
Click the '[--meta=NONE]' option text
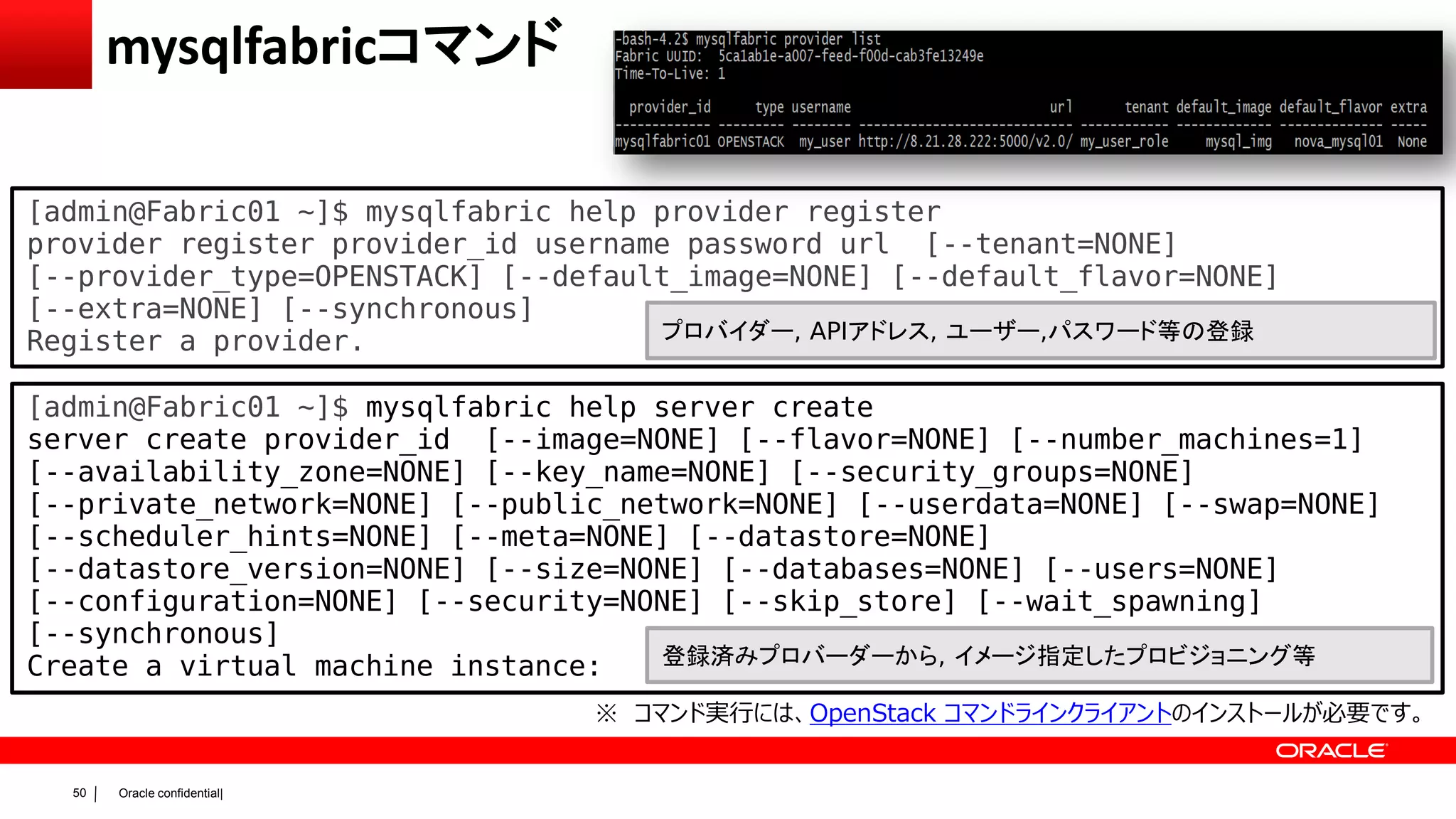[560, 537]
